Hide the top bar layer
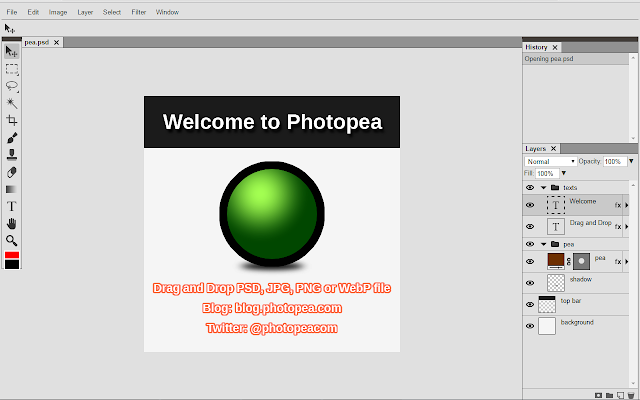 click(530, 304)
